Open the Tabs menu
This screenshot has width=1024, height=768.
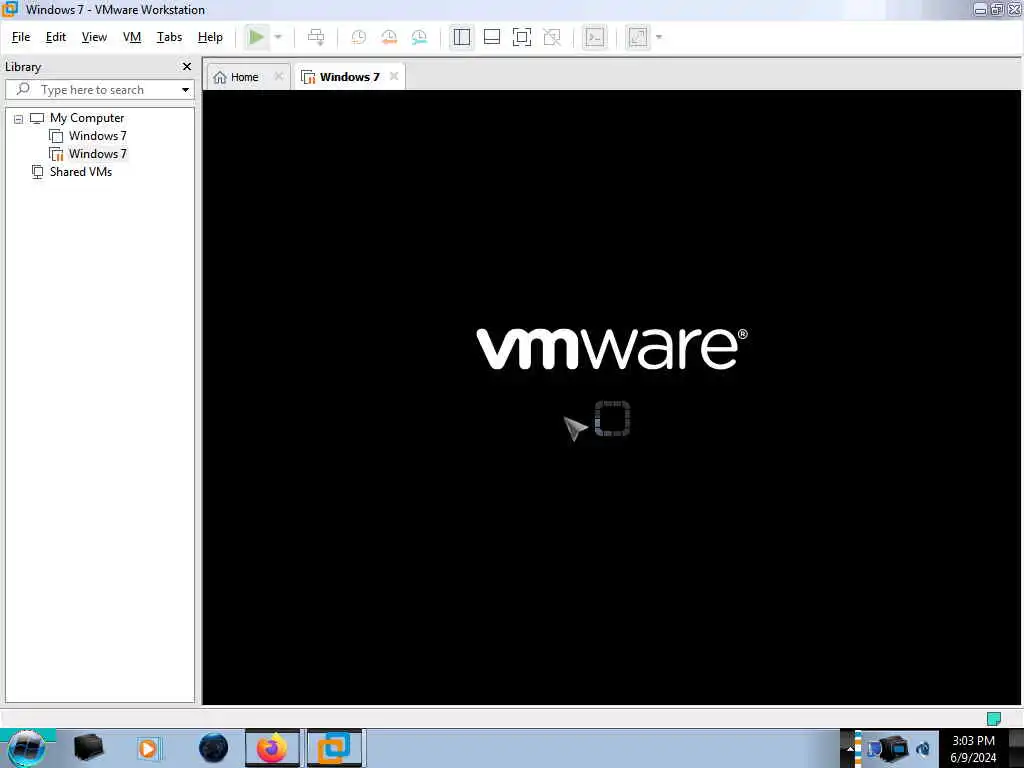coord(169,37)
